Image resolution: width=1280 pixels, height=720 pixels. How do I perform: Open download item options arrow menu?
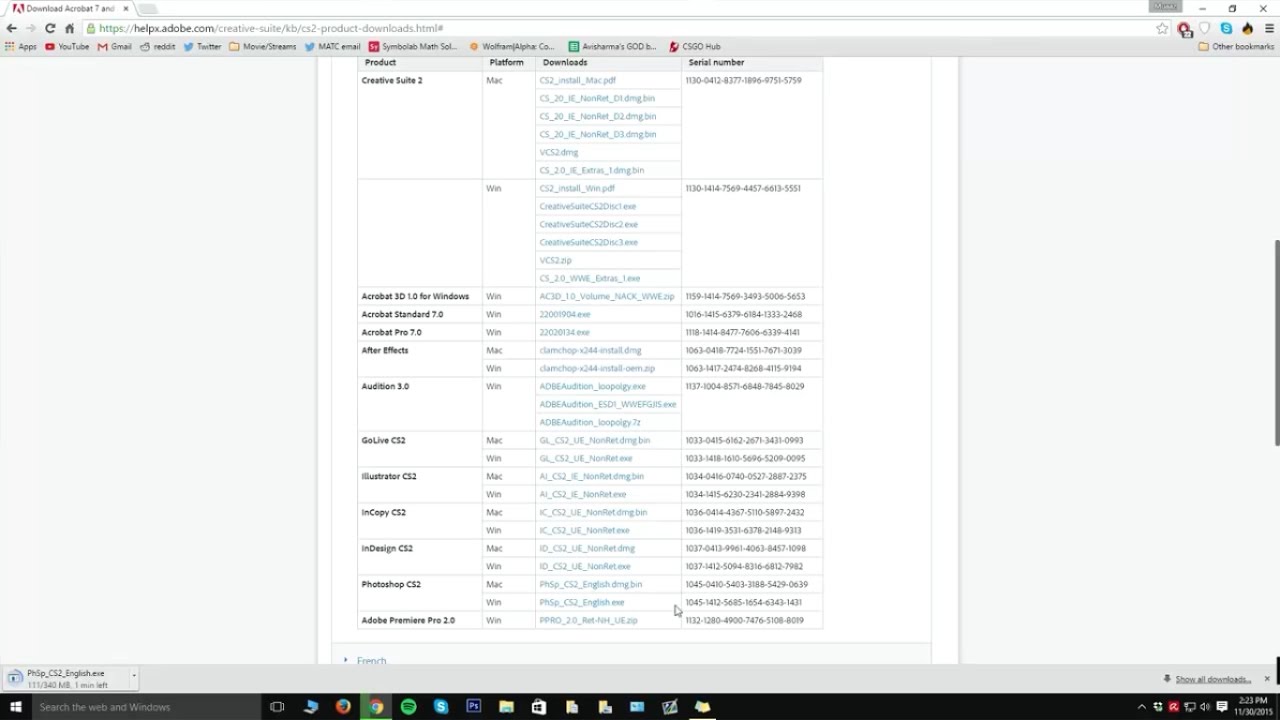(x=133, y=678)
